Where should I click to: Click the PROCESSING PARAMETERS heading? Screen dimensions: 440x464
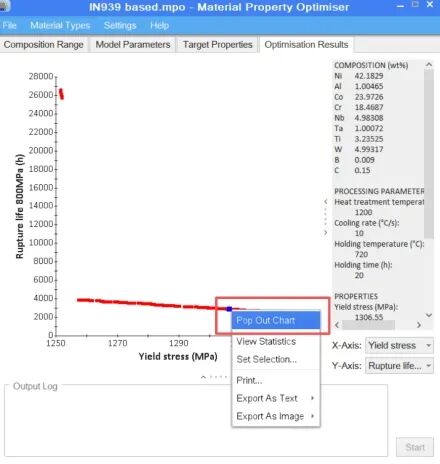379,191
